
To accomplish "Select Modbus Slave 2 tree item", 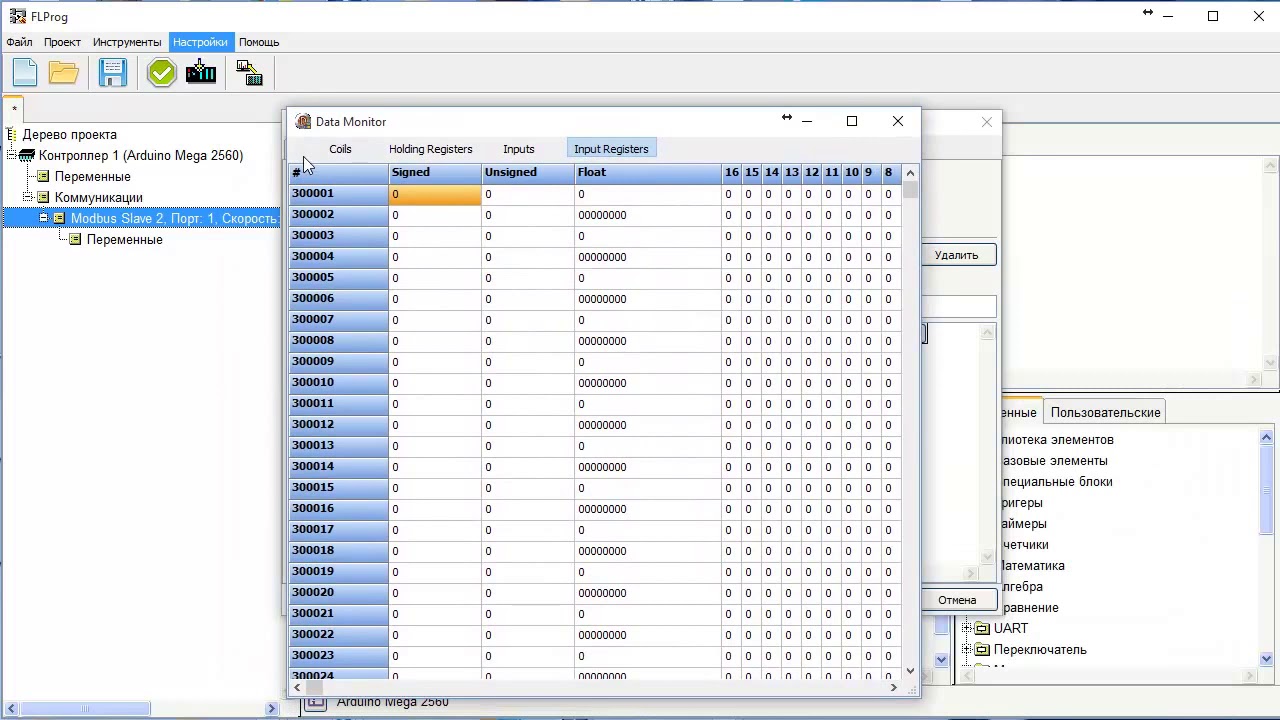I will [173, 218].
